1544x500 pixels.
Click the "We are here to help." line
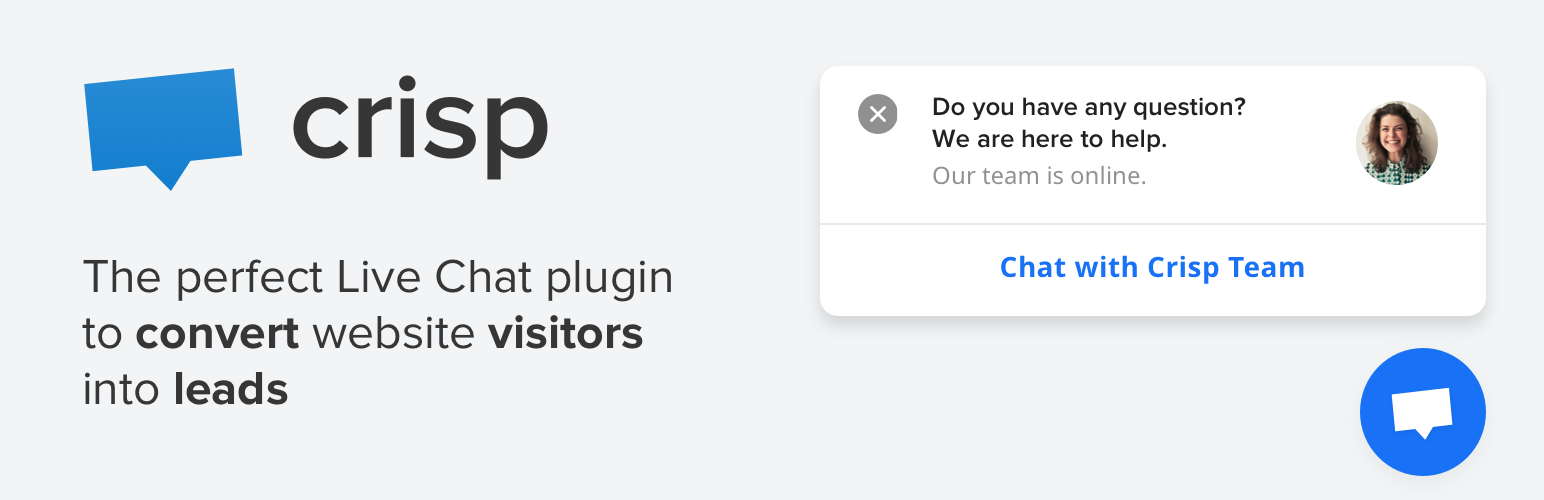pyautogui.click(x=1049, y=139)
